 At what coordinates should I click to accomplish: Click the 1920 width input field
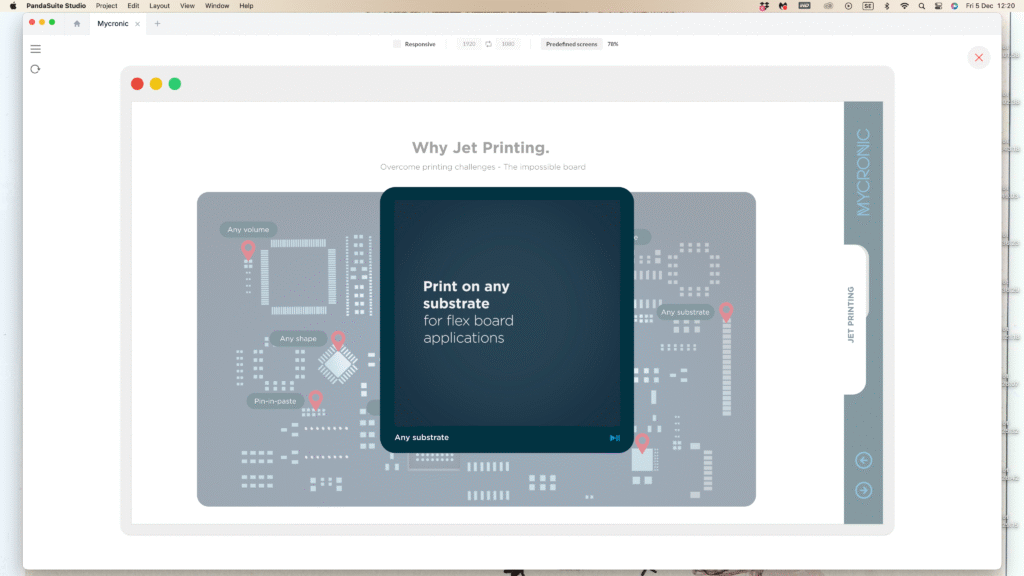469,44
